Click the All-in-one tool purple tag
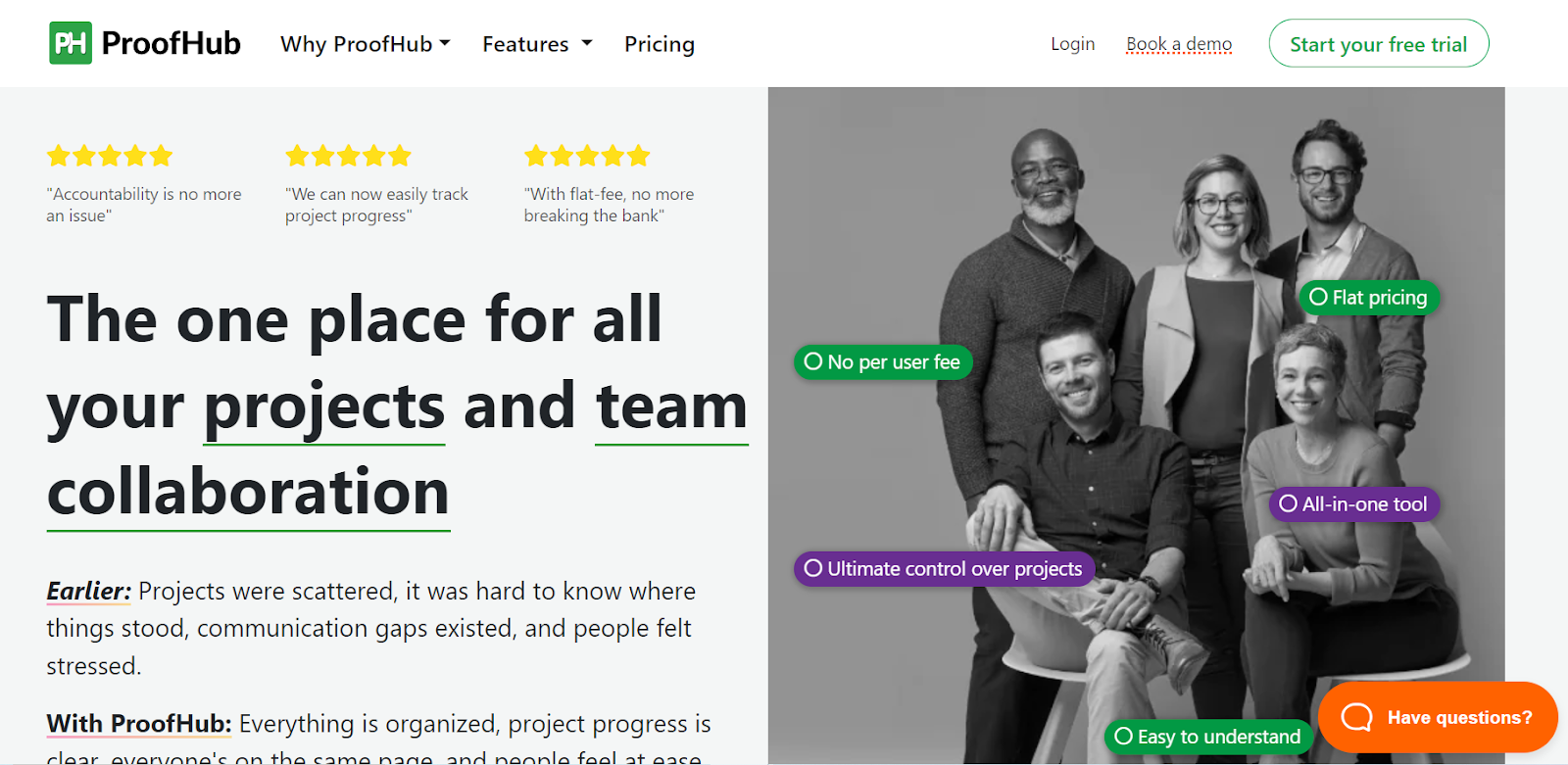1568x765 pixels. point(1354,504)
